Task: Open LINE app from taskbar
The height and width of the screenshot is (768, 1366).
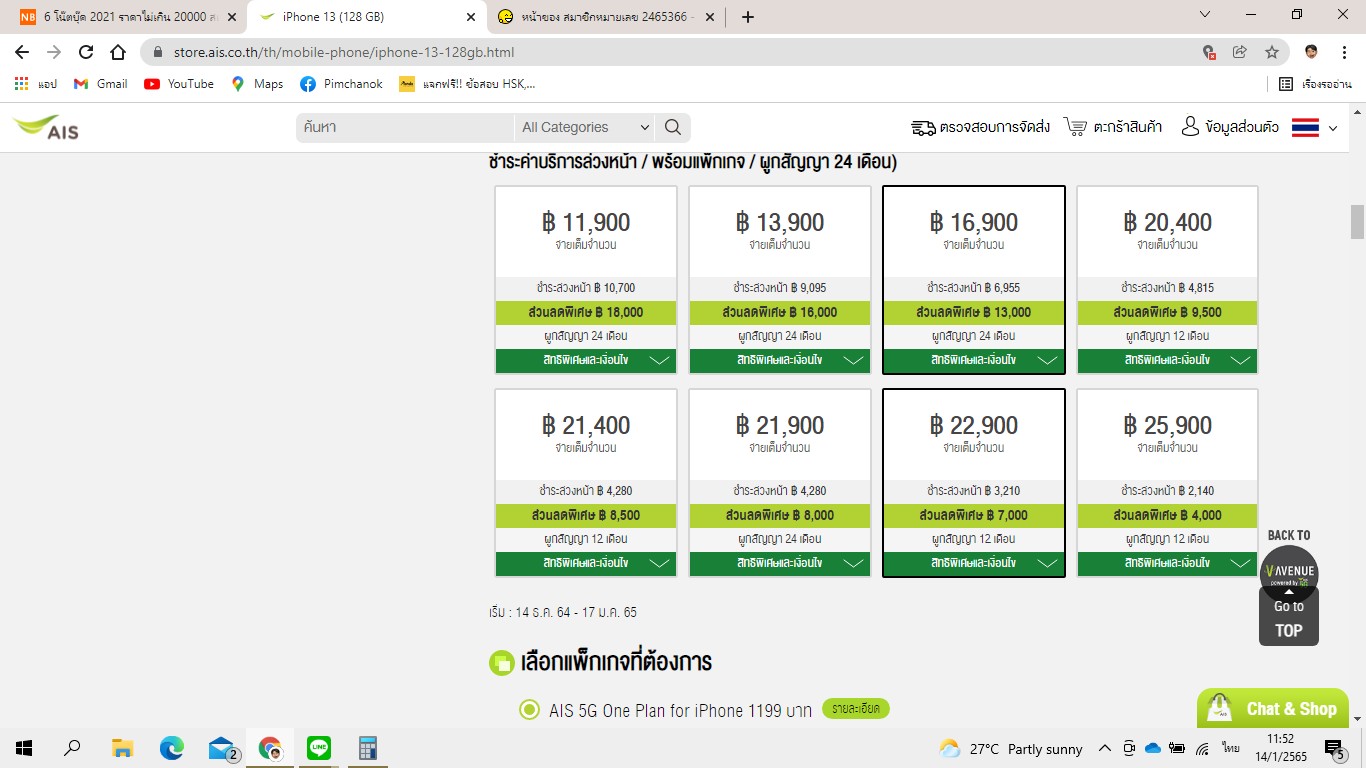Action: 319,748
